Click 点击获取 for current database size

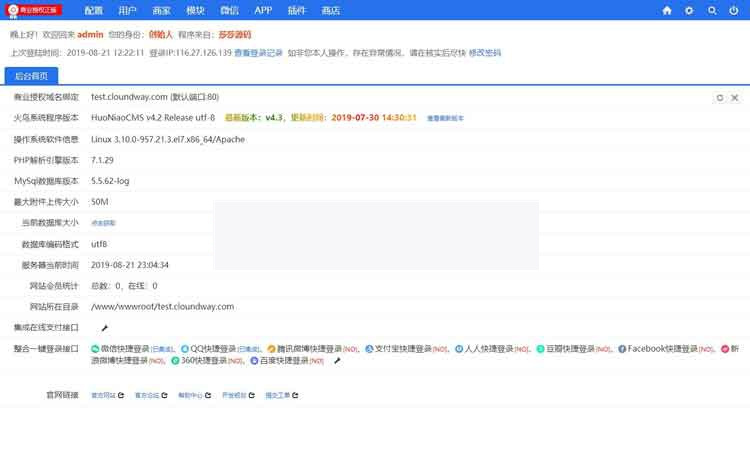point(103,223)
